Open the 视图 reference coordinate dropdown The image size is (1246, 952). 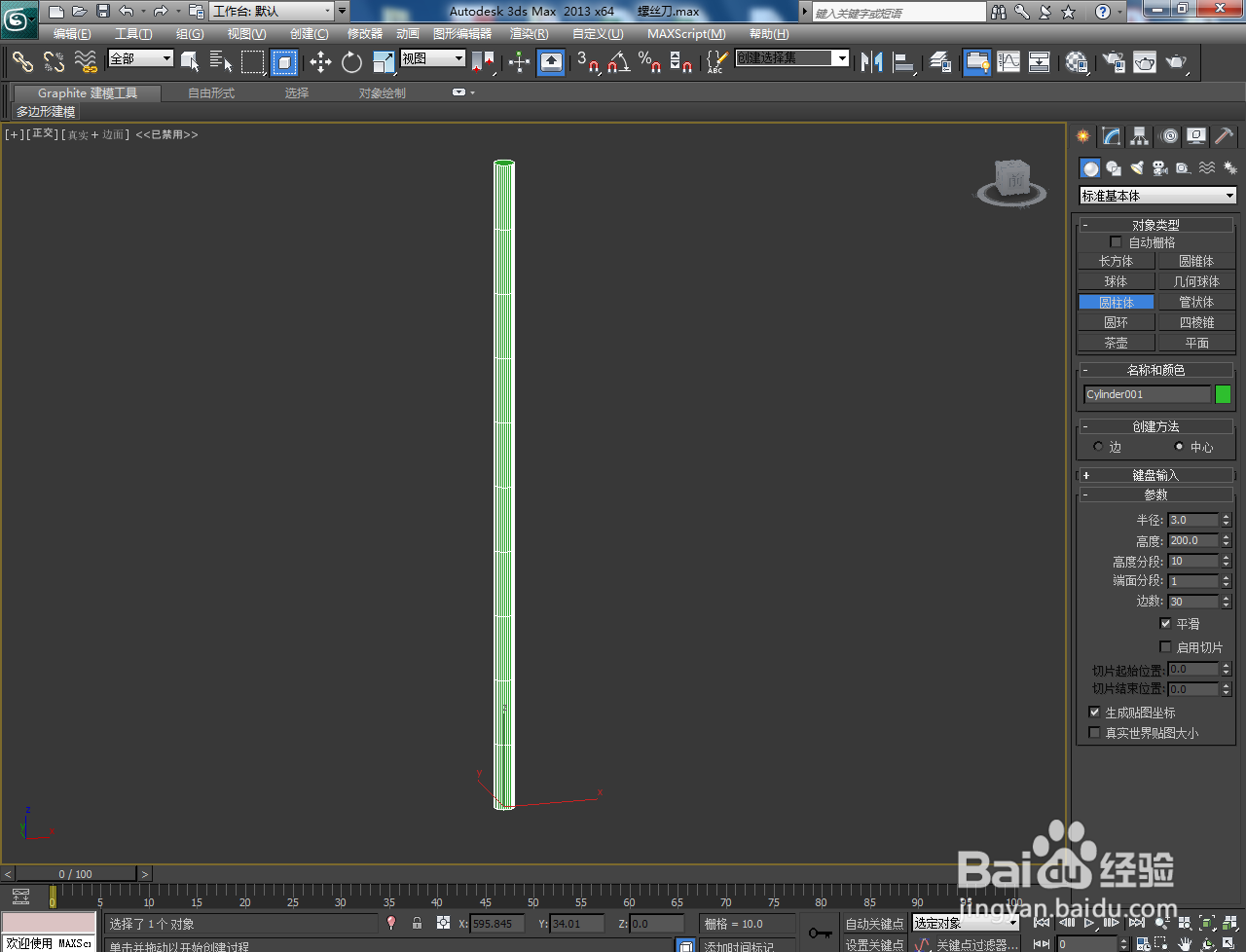(433, 58)
